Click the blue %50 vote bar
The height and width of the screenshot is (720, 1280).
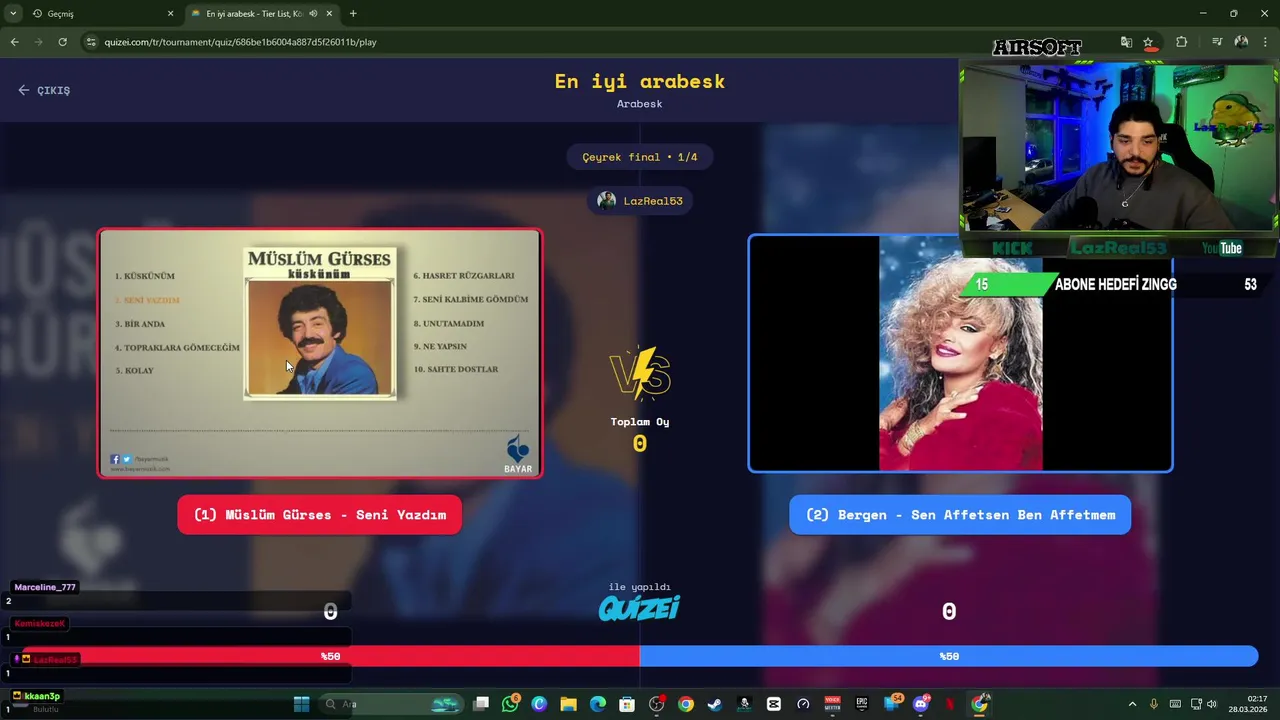pos(949,656)
